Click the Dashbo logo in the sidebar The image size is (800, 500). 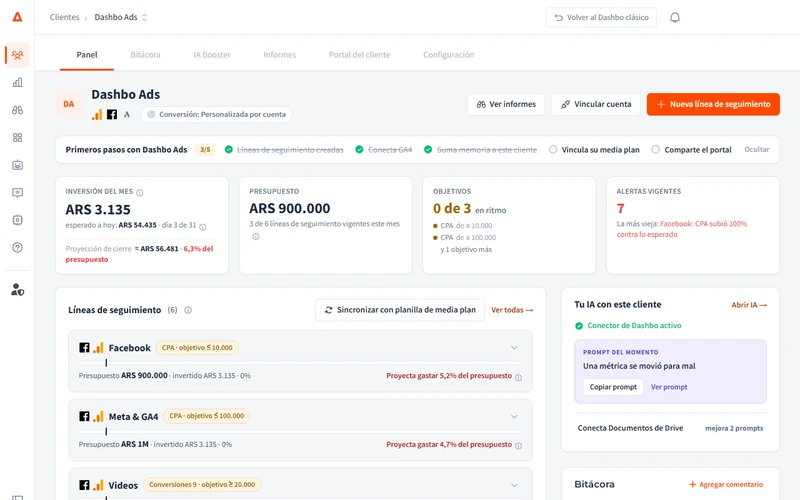click(17, 17)
